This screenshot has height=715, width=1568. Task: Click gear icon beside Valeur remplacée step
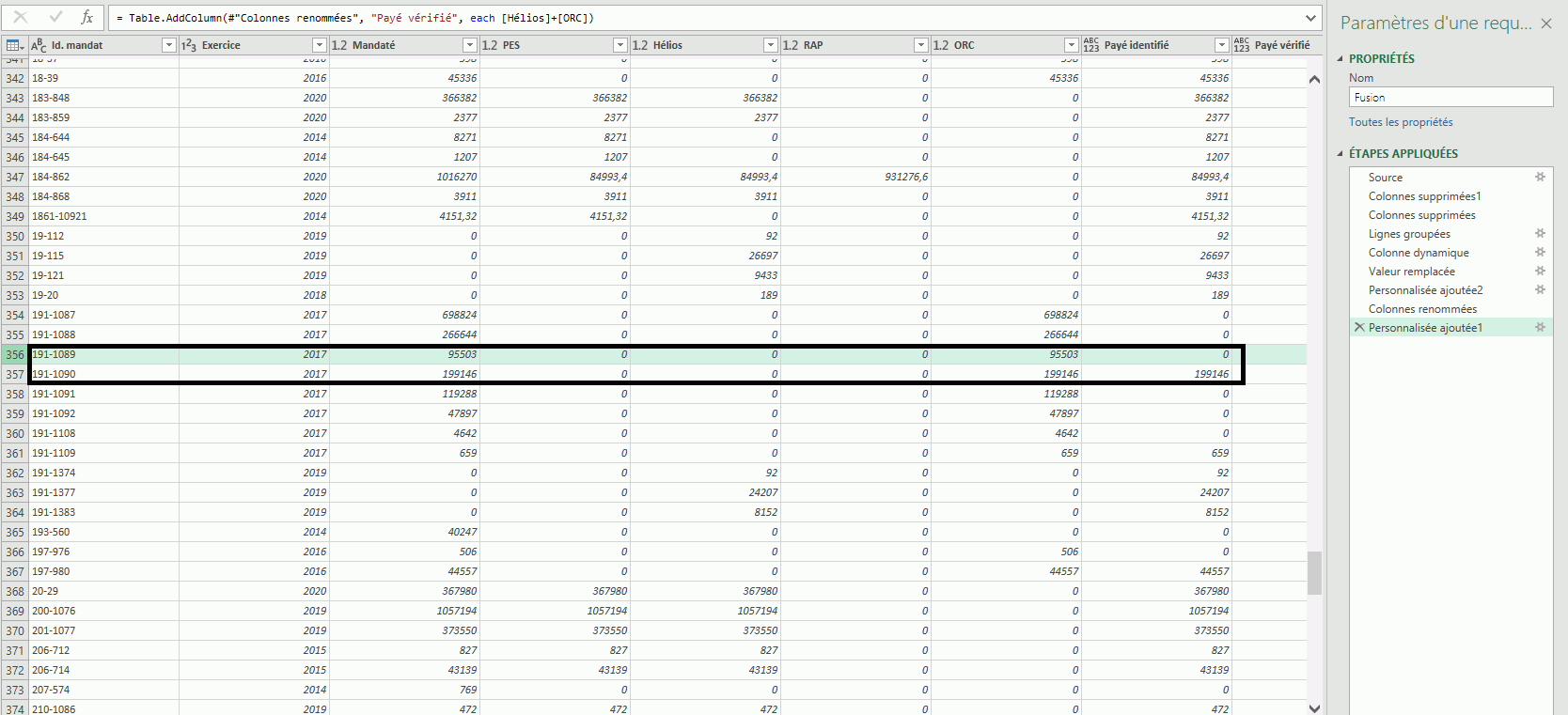(1540, 271)
